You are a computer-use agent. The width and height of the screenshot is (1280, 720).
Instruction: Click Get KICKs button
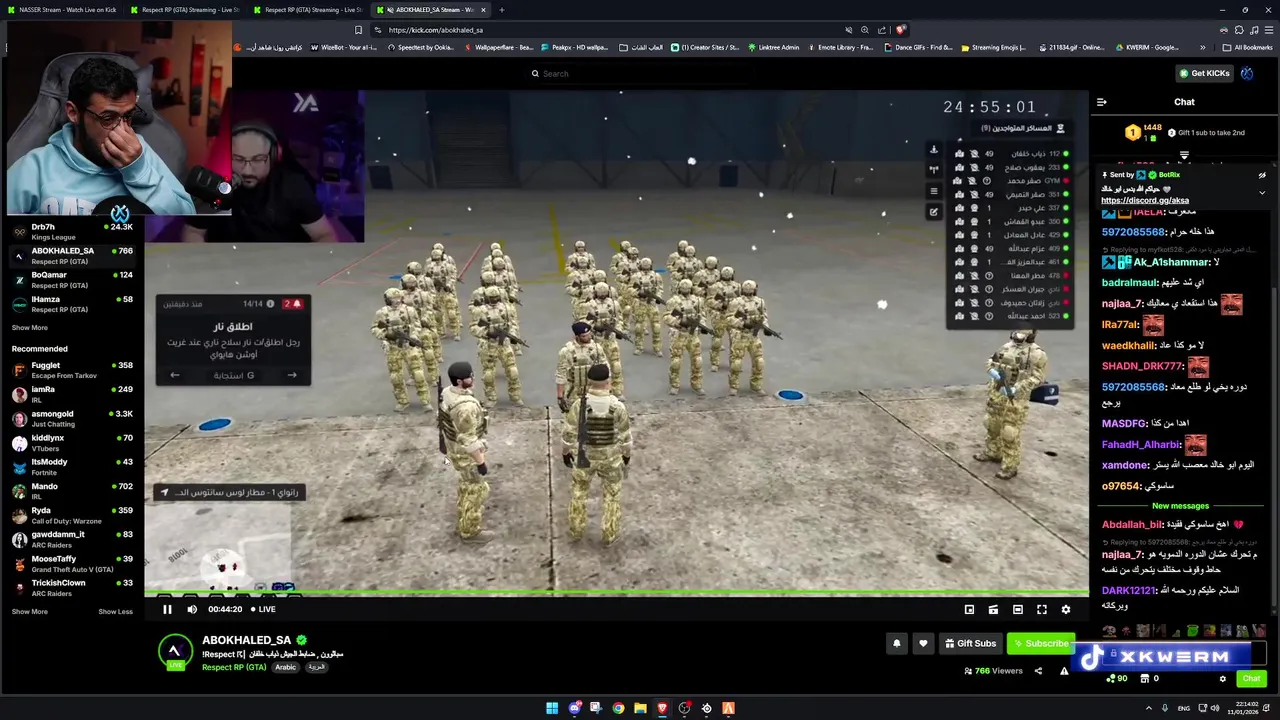(x=1204, y=73)
